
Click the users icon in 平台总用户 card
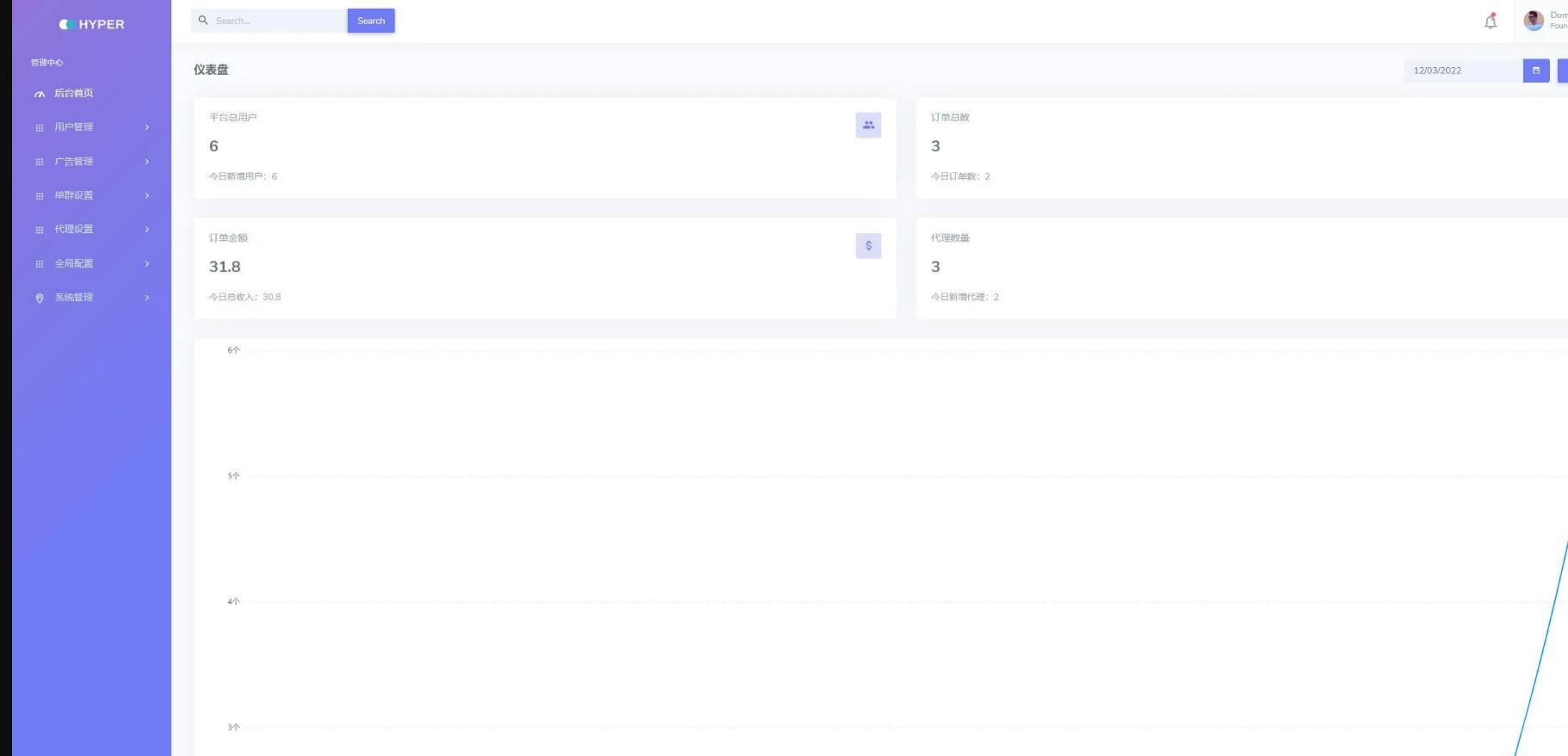[x=868, y=126]
